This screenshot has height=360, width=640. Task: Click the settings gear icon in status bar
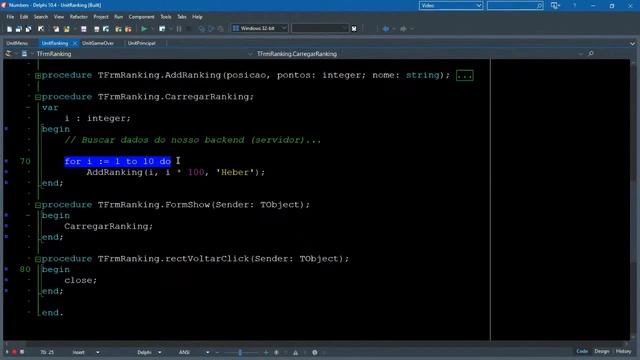(x=315, y=352)
